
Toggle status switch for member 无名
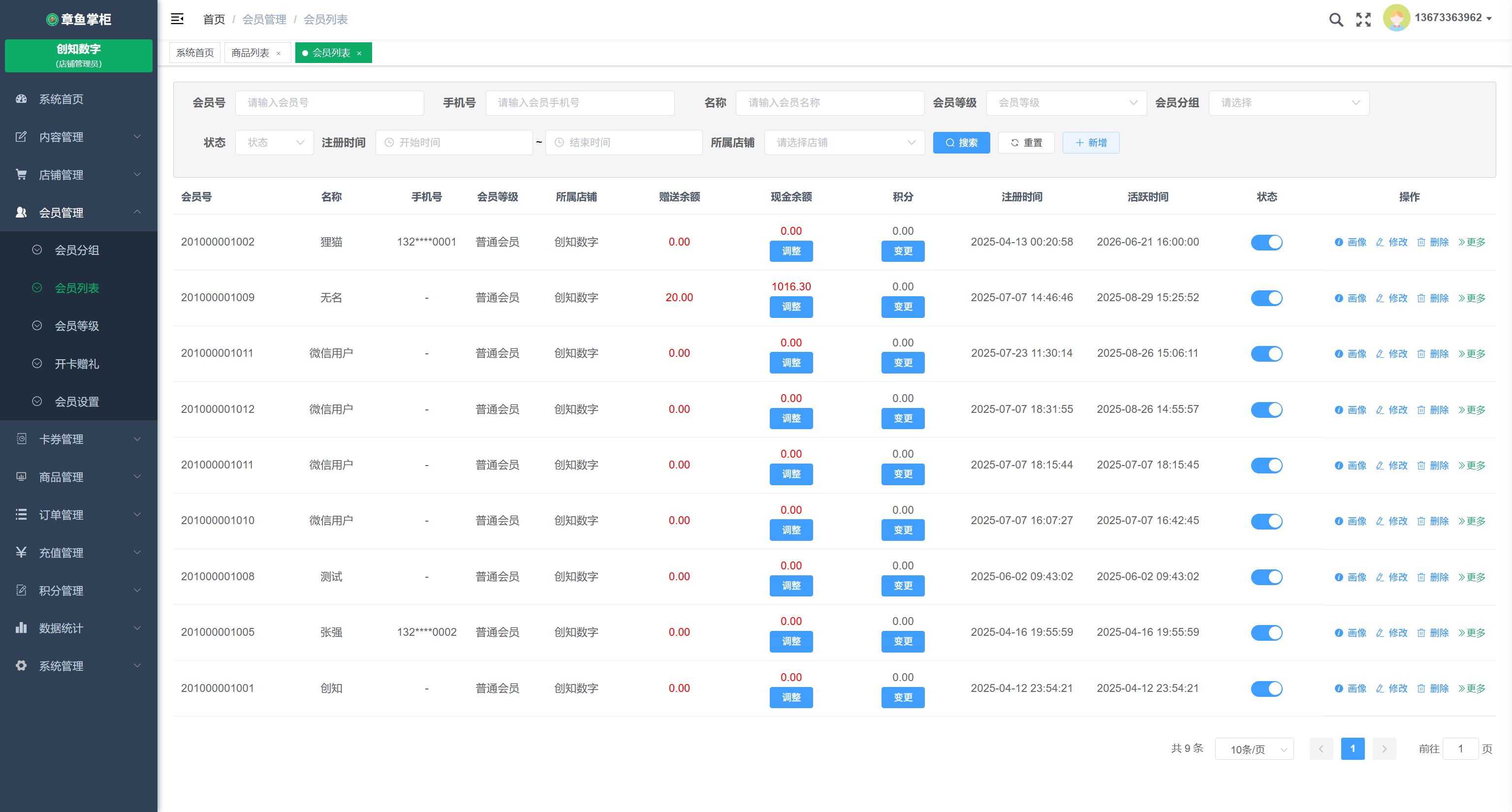[x=1267, y=298]
